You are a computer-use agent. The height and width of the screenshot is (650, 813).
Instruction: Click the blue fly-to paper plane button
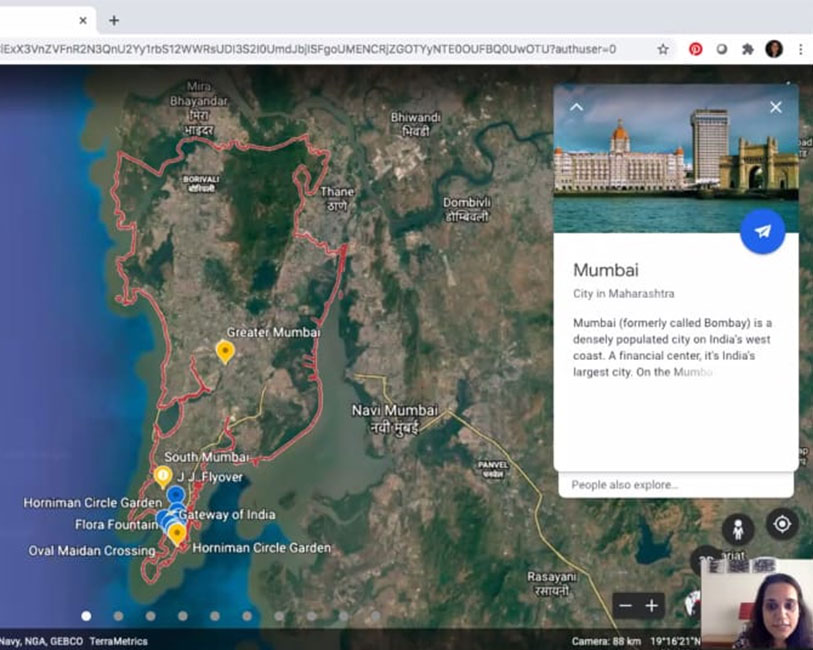(762, 231)
